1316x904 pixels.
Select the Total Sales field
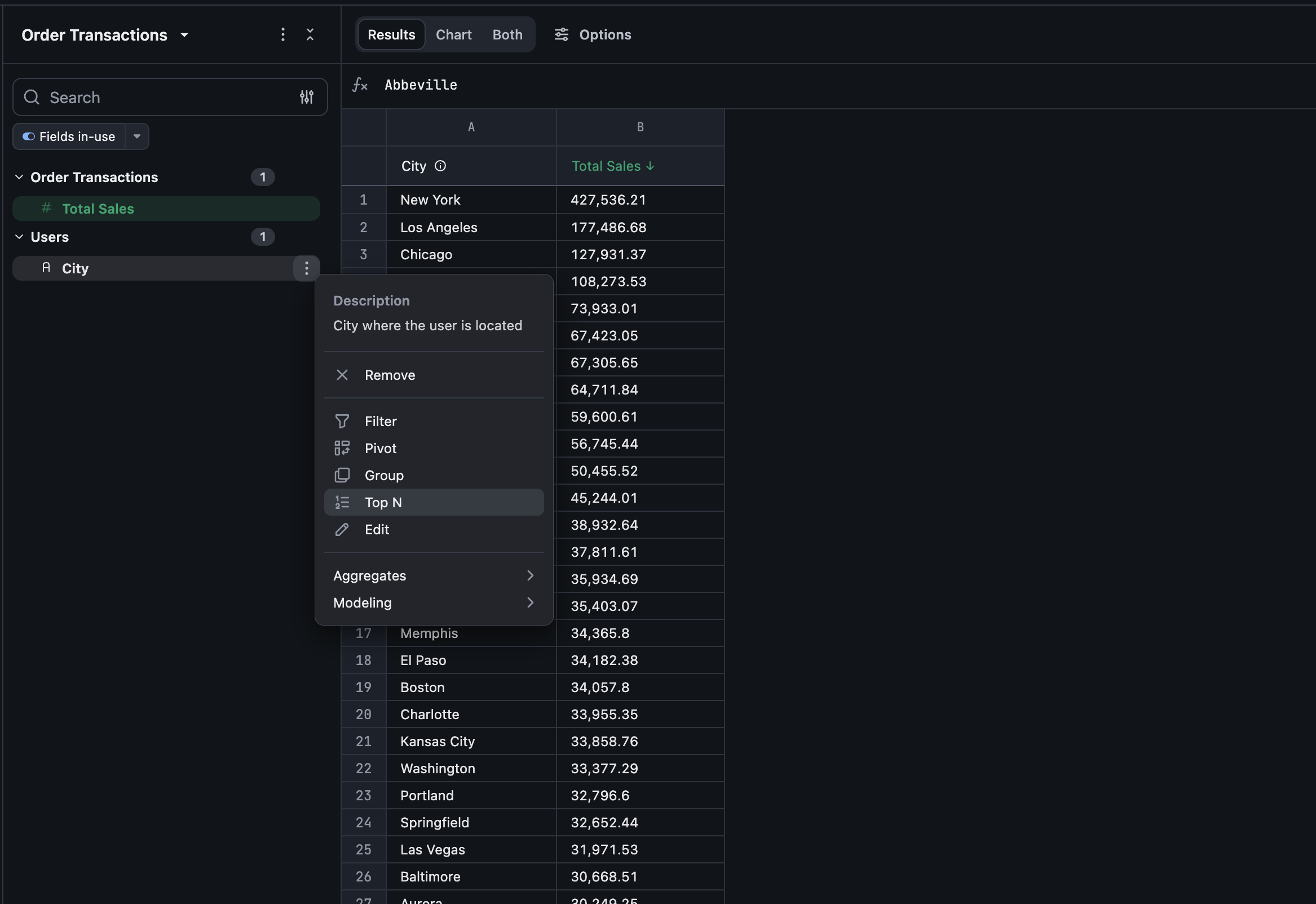166,209
